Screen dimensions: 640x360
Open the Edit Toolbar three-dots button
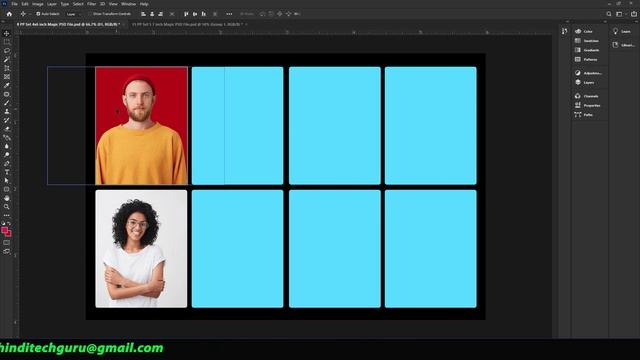tap(7, 215)
